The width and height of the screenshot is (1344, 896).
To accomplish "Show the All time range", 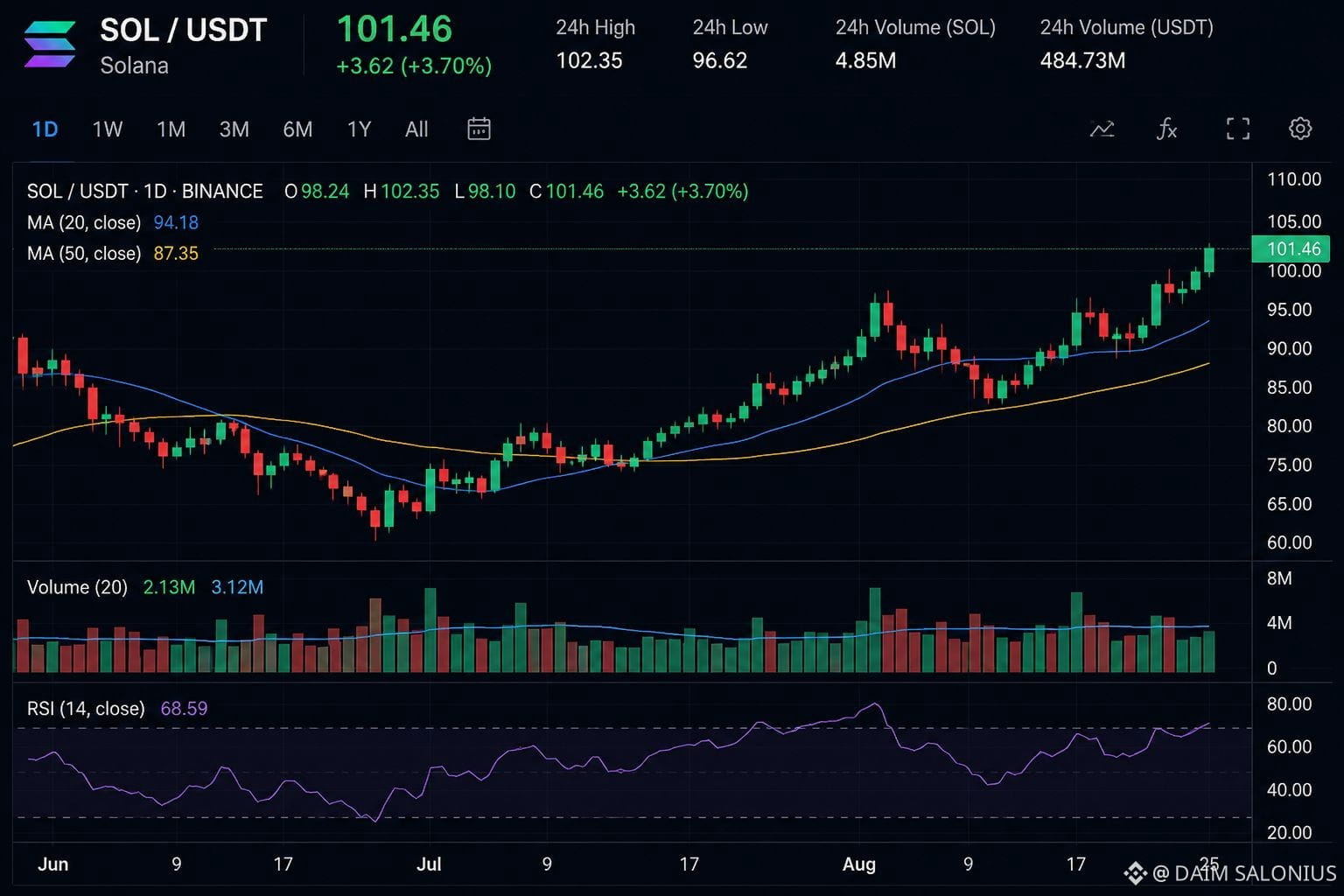I will coord(416,129).
